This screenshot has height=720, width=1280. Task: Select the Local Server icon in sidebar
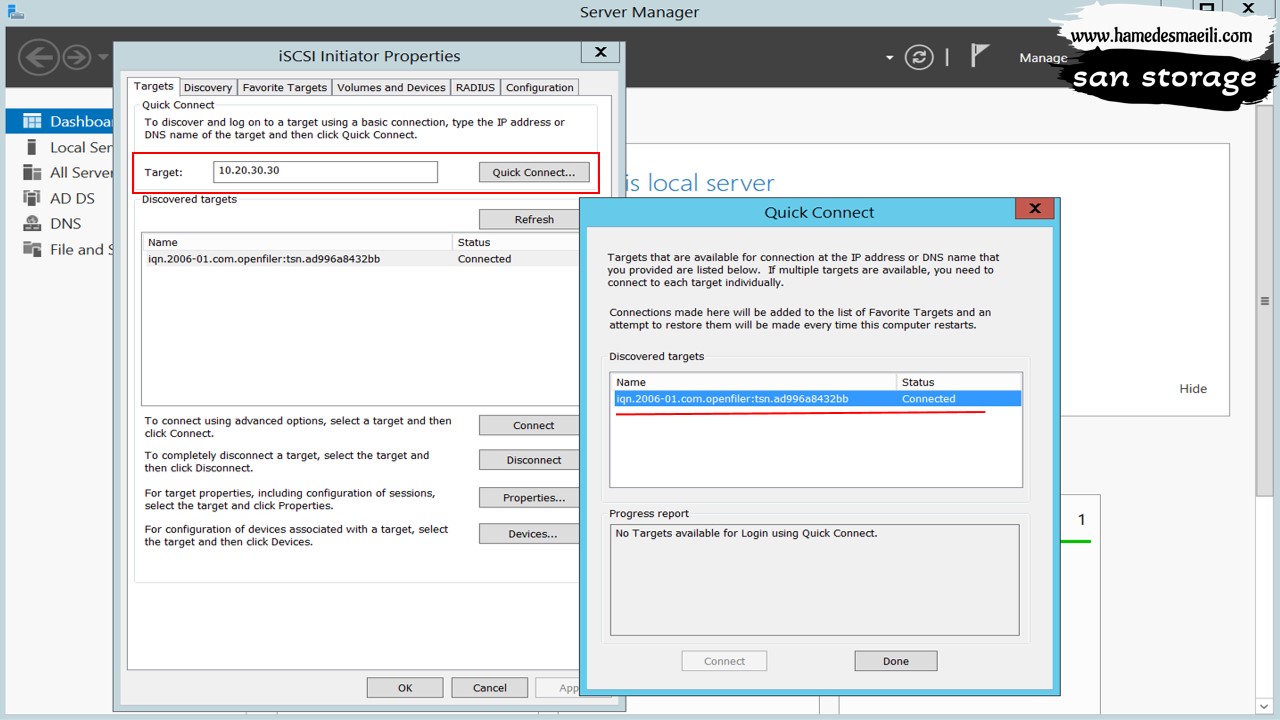pyautogui.click(x=31, y=147)
